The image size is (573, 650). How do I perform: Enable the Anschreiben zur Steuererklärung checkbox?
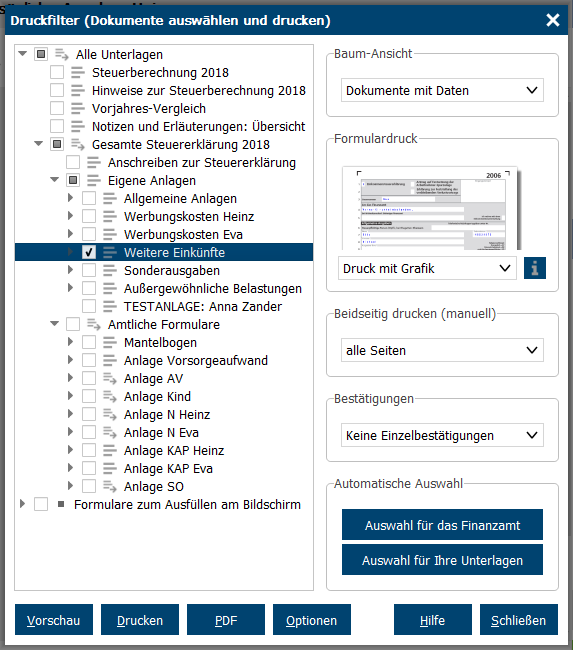coord(73,162)
